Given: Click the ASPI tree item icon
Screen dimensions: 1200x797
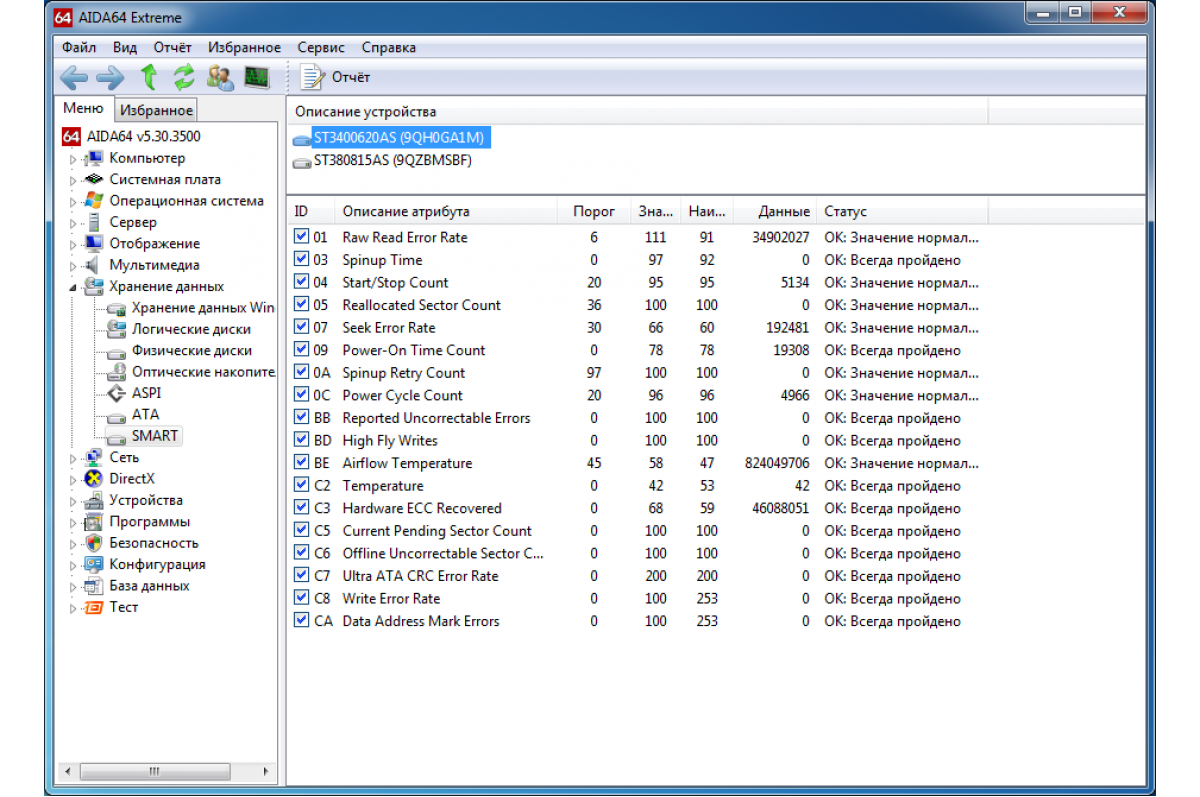Looking at the screenshot, I should [x=117, y=393].
